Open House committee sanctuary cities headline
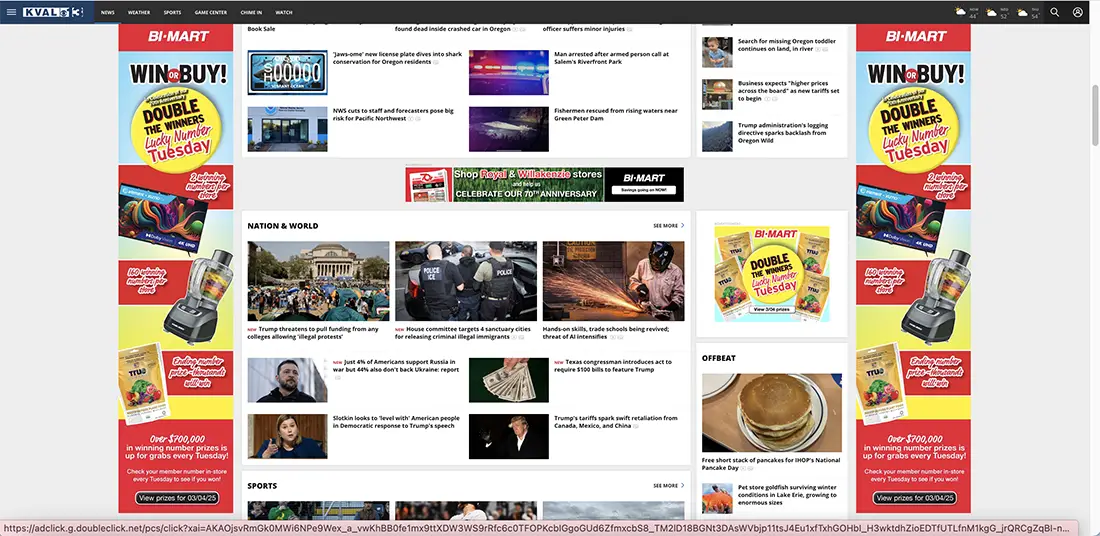 click(x=463, y=333)
